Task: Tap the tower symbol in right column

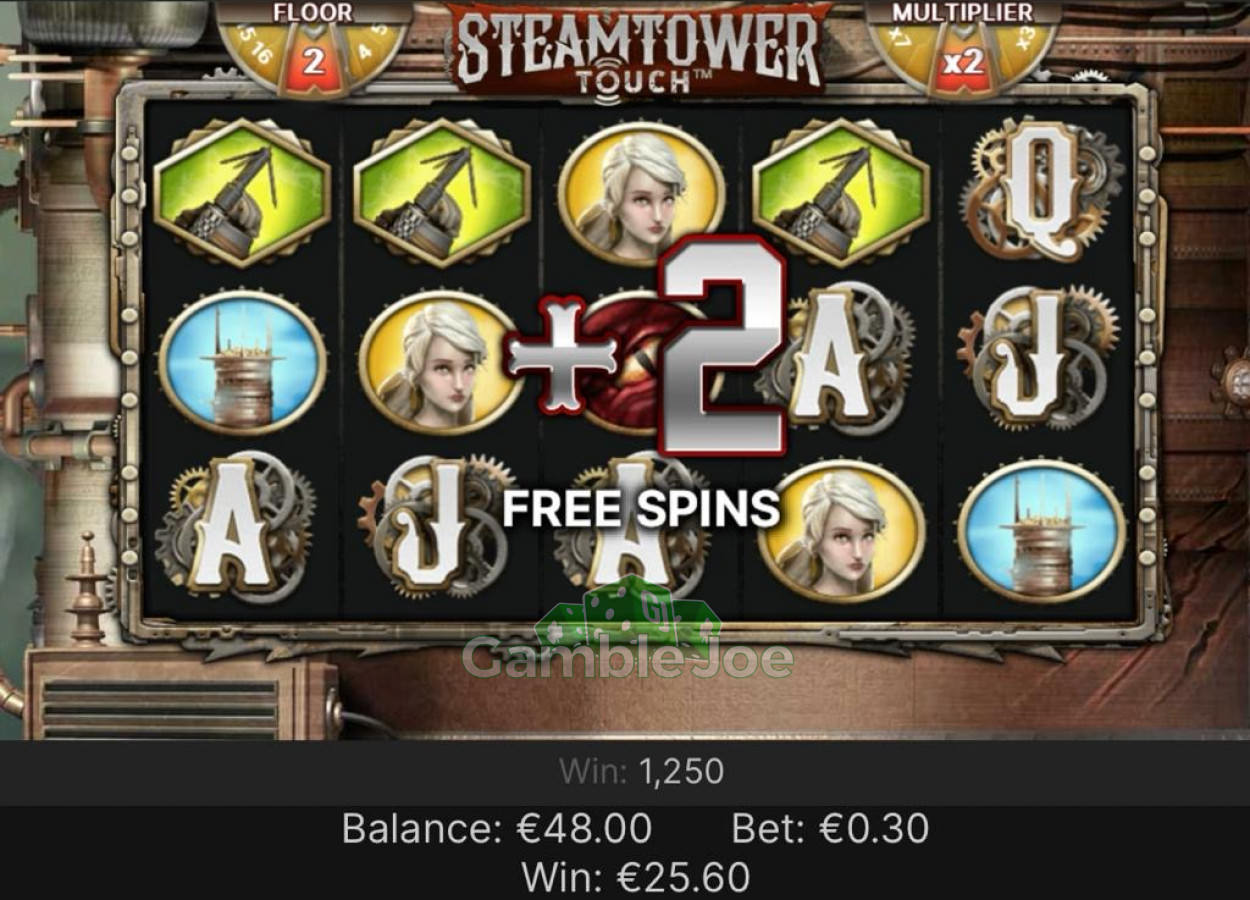Action: click(x=1042, y=532)
